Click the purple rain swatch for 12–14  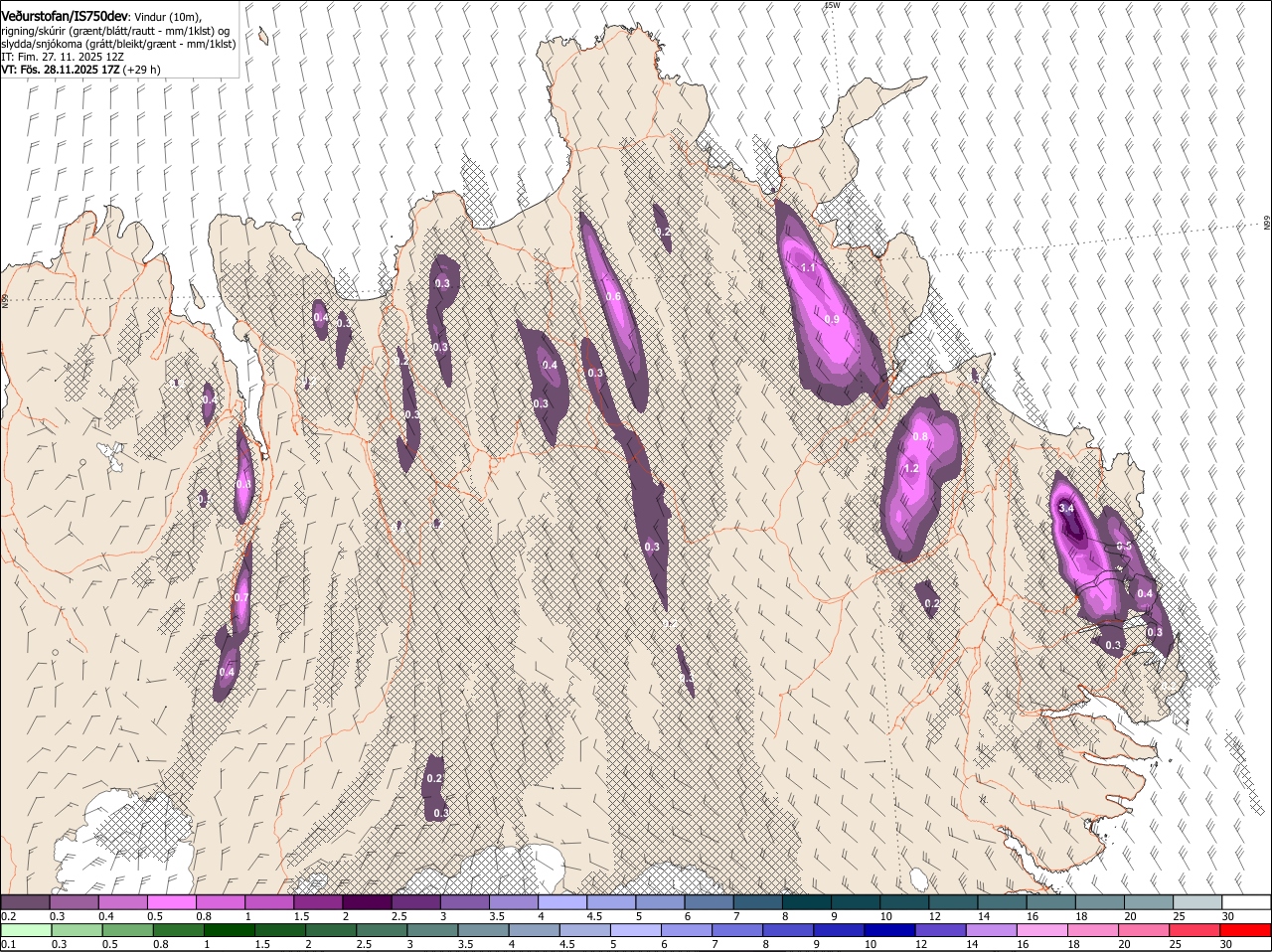pyautogui.click(x=941, y=930)
